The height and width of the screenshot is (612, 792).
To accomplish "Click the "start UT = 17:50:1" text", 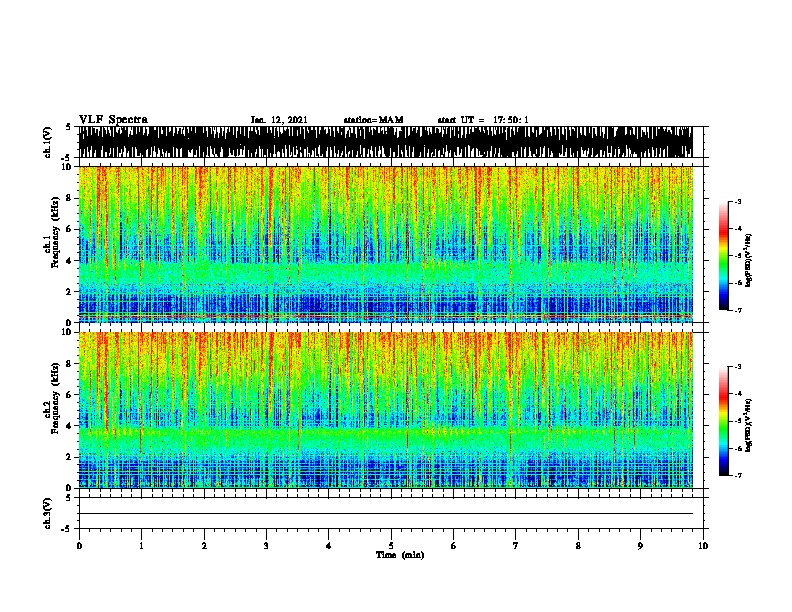I will [x=483, y=120].
